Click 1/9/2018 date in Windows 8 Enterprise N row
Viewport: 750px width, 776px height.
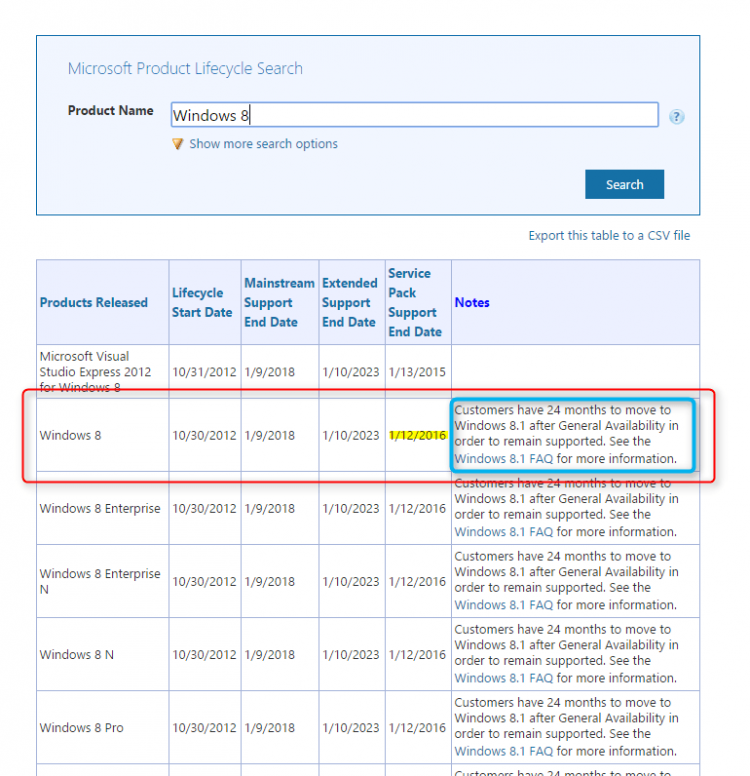(270, 582)
